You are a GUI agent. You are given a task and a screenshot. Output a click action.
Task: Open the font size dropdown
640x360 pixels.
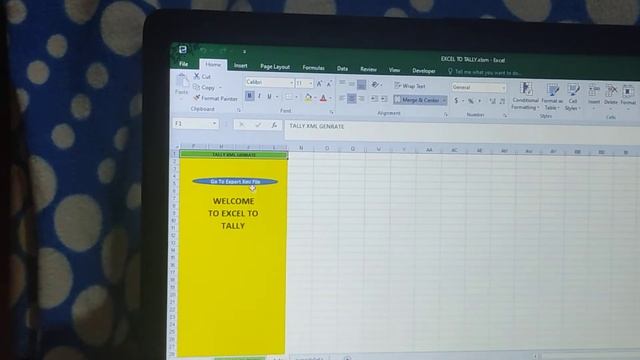pos(311,83)
